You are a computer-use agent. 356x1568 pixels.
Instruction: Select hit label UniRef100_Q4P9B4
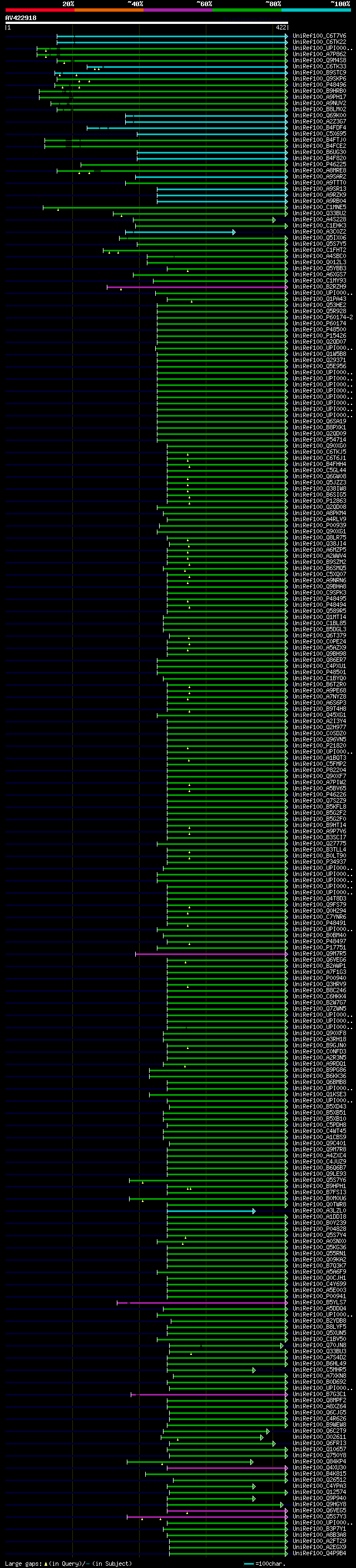[x=319, y=1553]
